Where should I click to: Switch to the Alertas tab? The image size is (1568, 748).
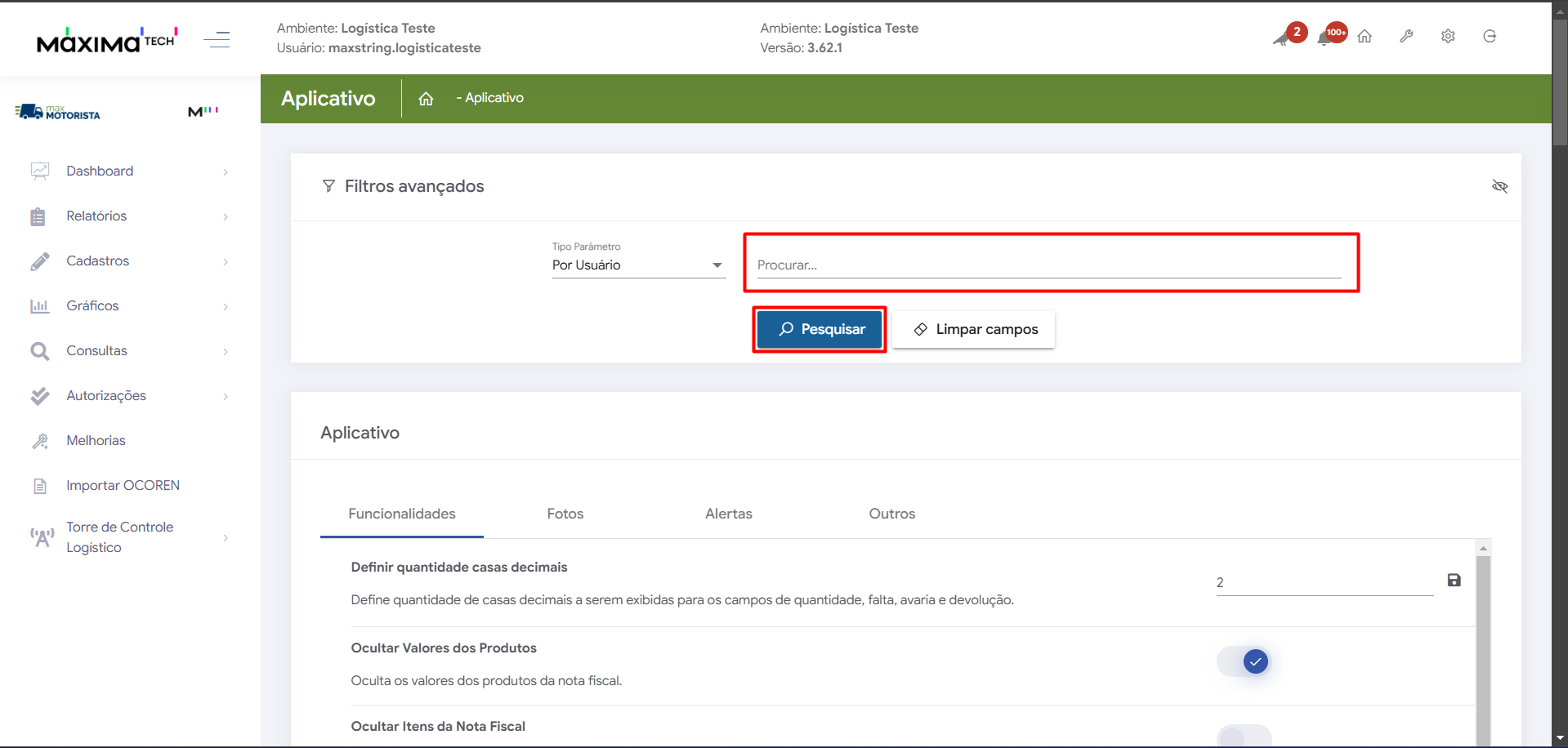pyautogui.click(x=728, y=514)
